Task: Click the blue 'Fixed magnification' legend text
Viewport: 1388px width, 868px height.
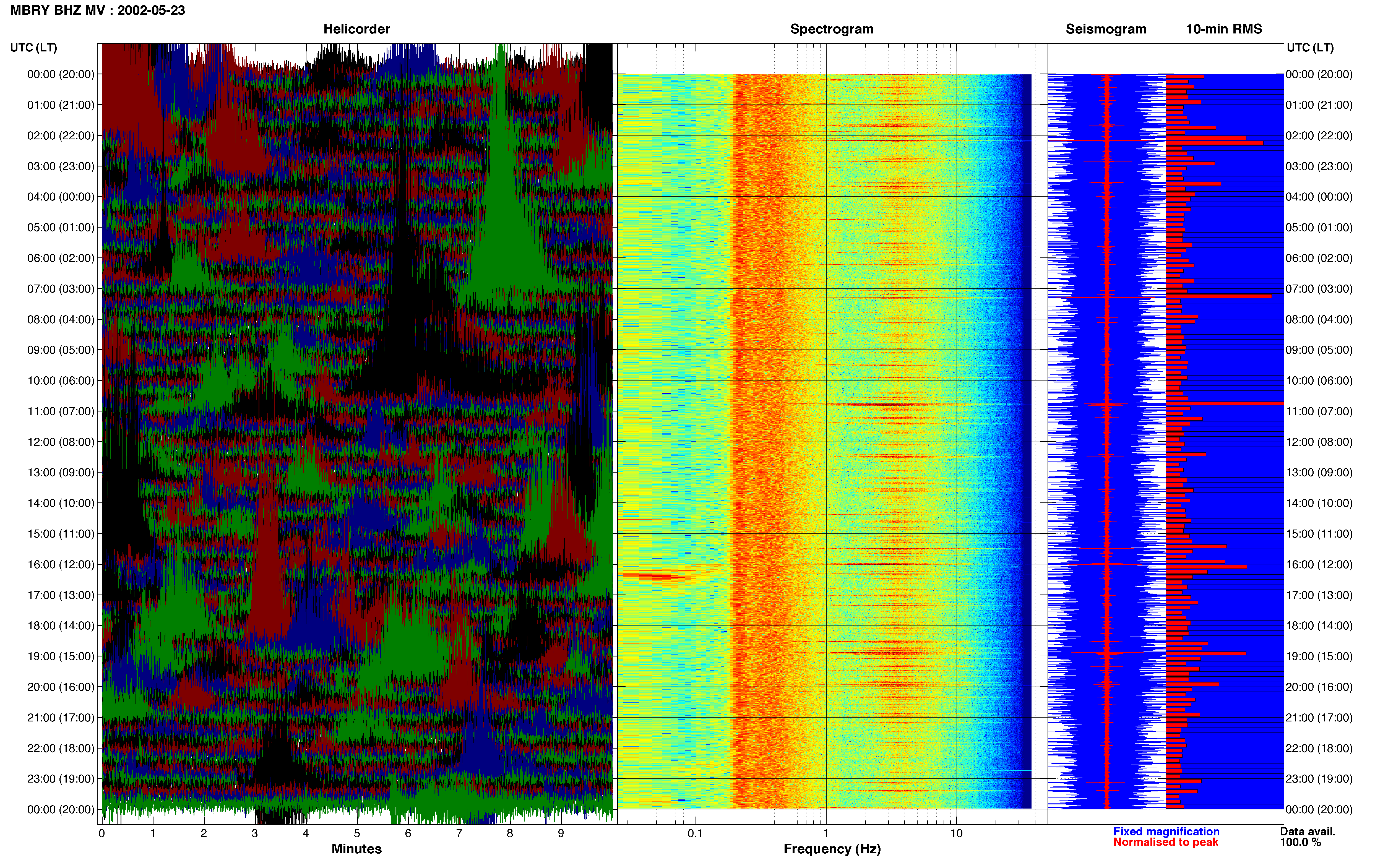Action: pos(1166,831)
